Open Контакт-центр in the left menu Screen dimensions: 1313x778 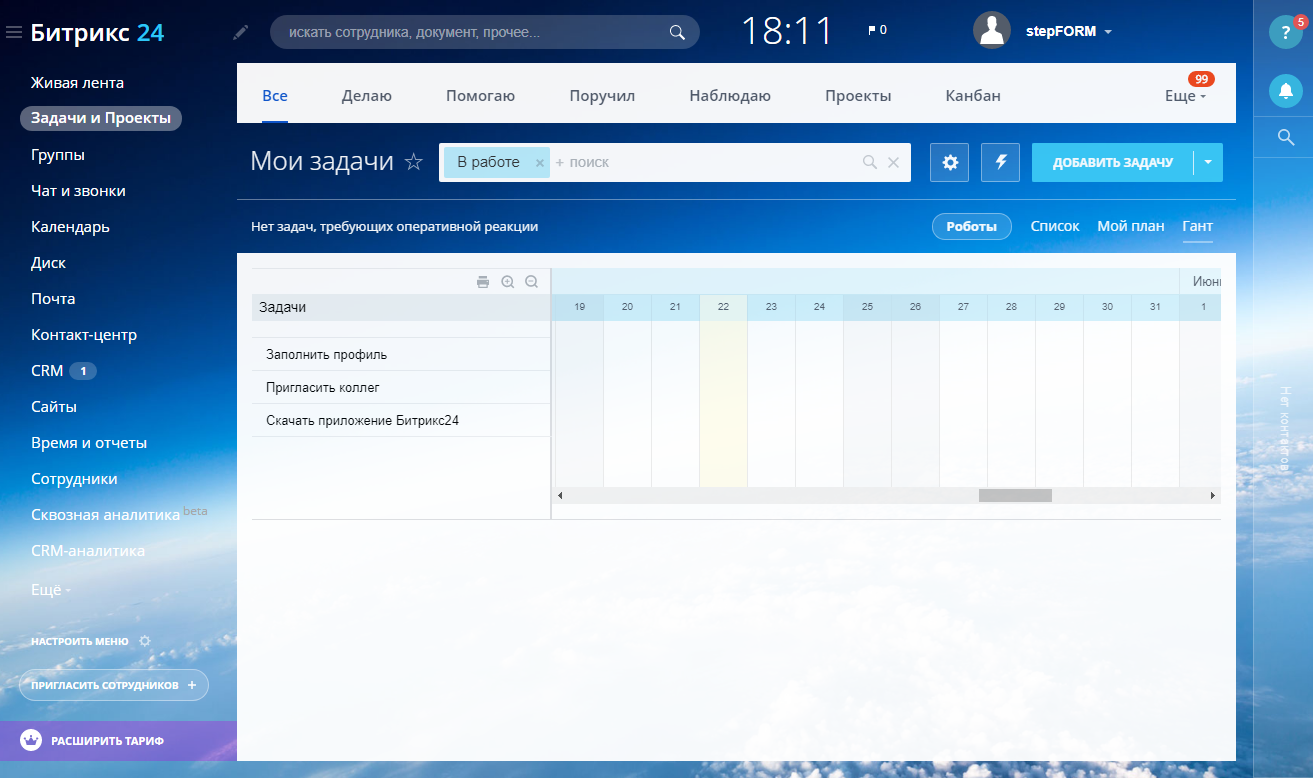click(x=84, y=335)
